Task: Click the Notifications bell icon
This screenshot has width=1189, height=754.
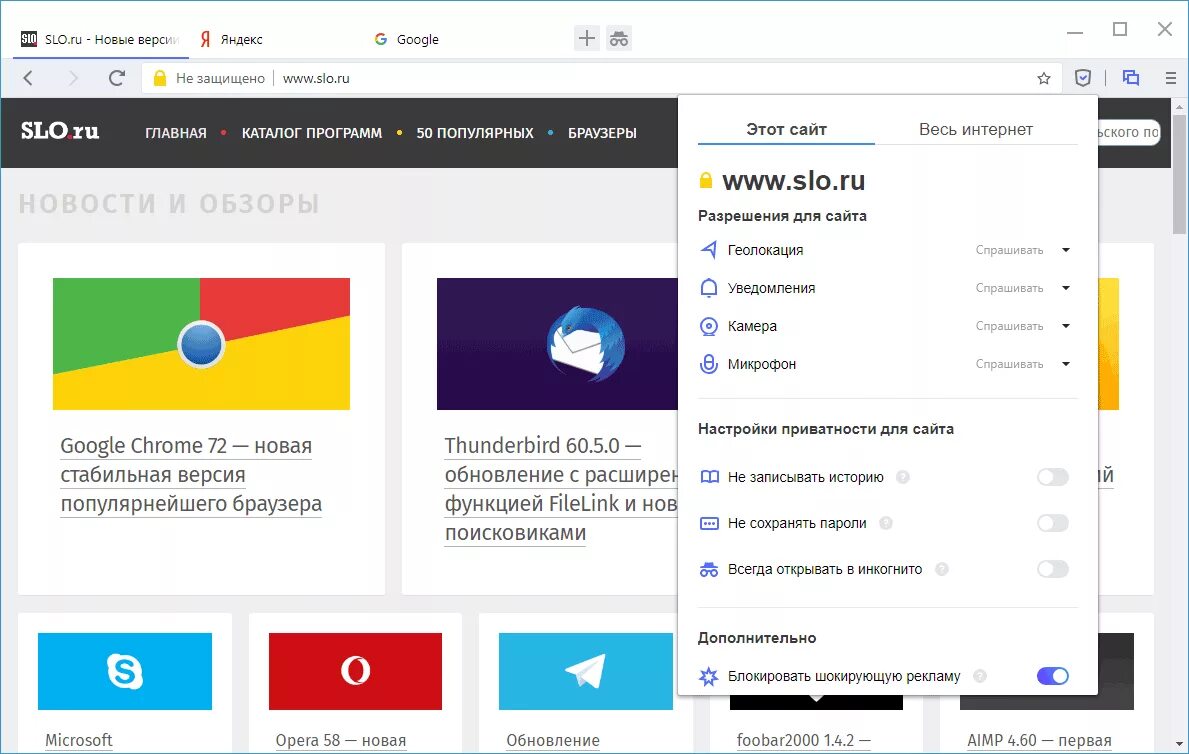Action: pos(708,287)
